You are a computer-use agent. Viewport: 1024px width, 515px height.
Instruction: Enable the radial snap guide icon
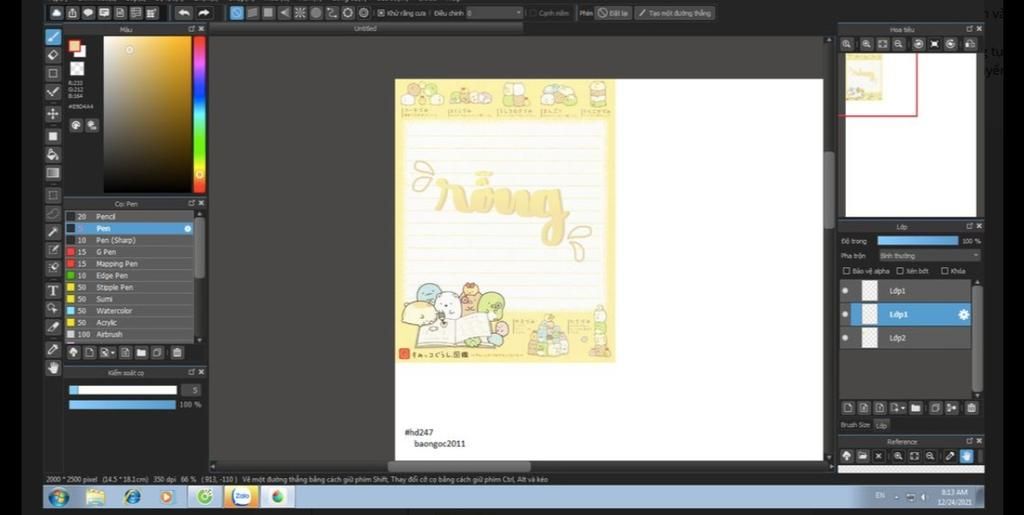300,13
